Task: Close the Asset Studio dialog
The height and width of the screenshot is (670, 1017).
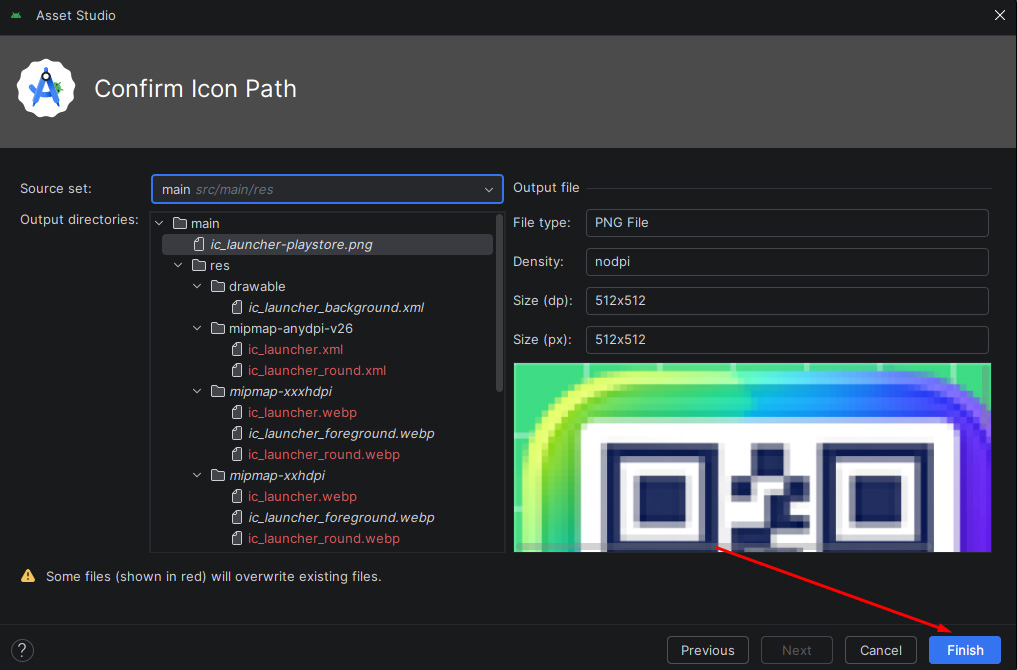Action: tap(999, 15)
